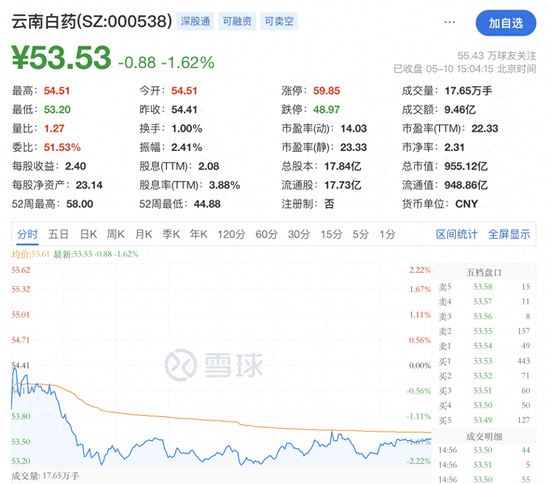Open the 日K chart tab
The width and height of the screenshot is (550, 484).
coord(88,234)
